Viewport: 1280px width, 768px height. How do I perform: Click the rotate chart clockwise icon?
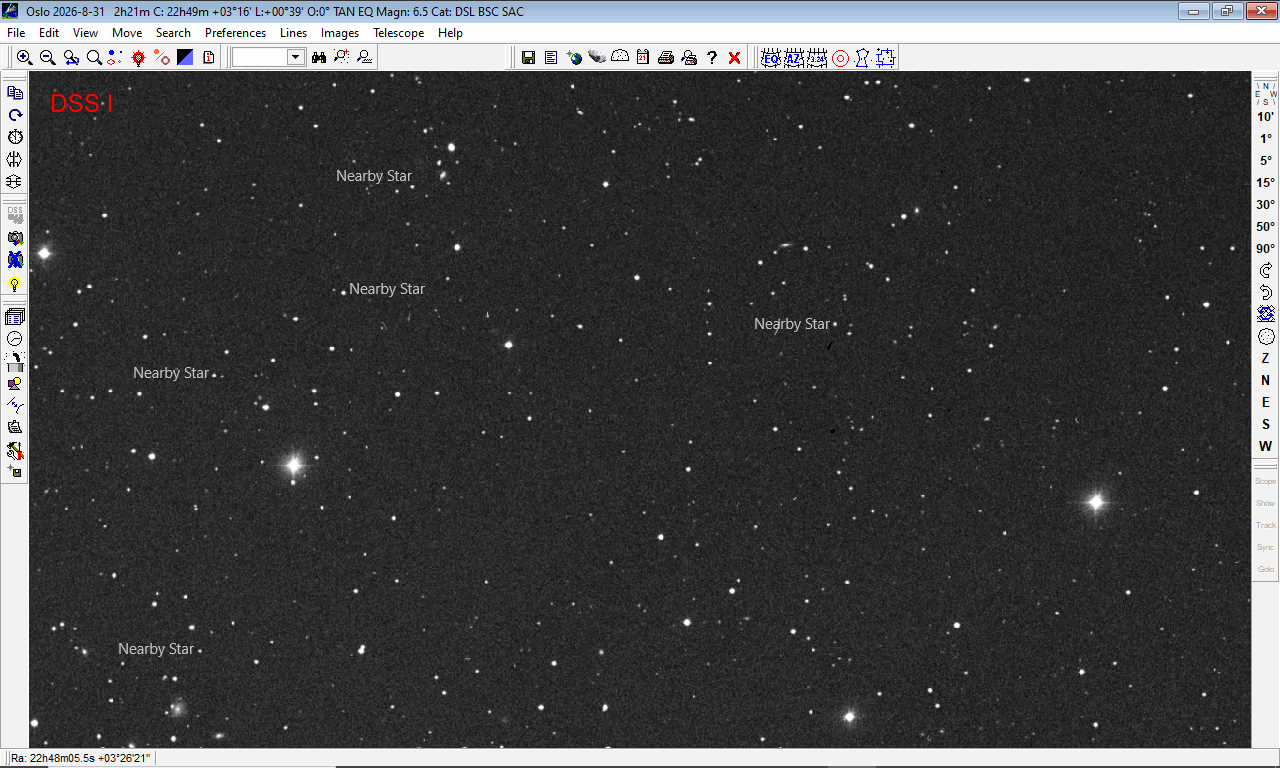pyautogui.click(x=1266, y=270)
